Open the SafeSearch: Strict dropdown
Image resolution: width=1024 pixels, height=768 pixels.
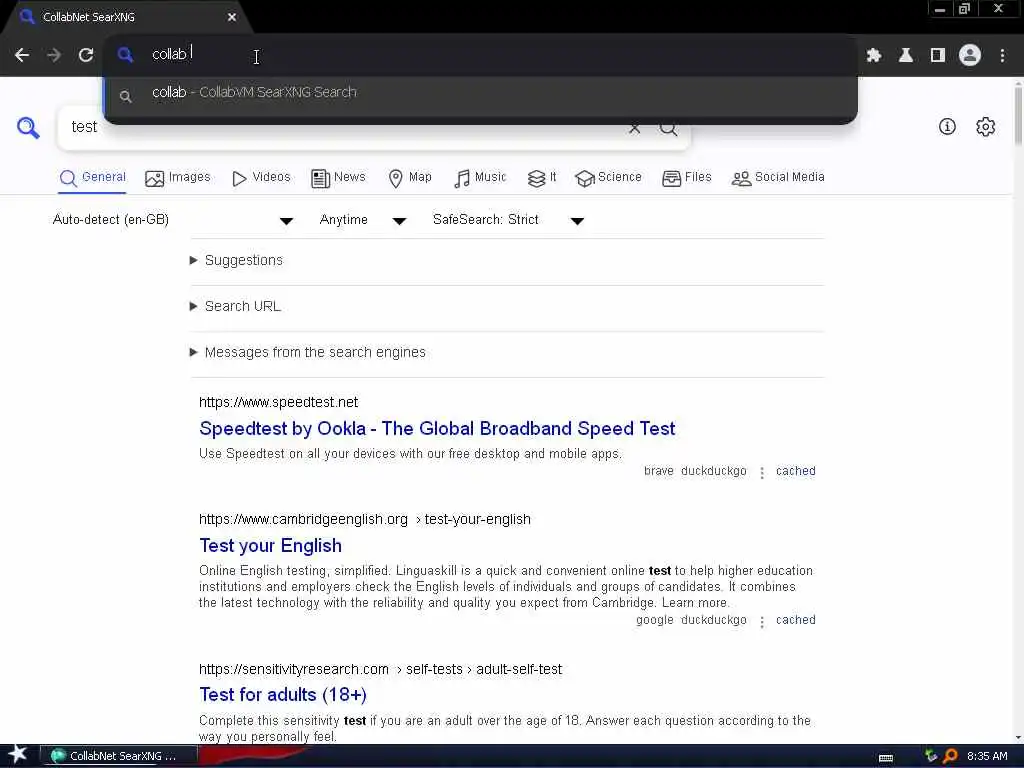[x=508, y=220]
